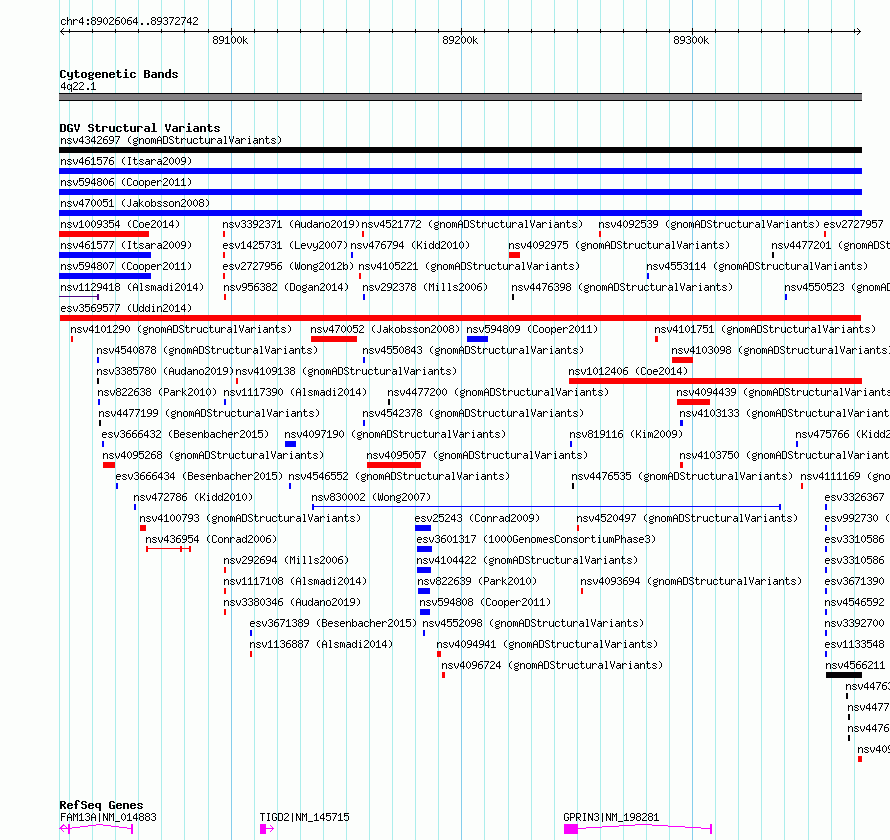Viewport: 890px width, 840px height.
Task: Select the red nsv1009354 (Coe2014) bar
Action: [x=104, y=234]
